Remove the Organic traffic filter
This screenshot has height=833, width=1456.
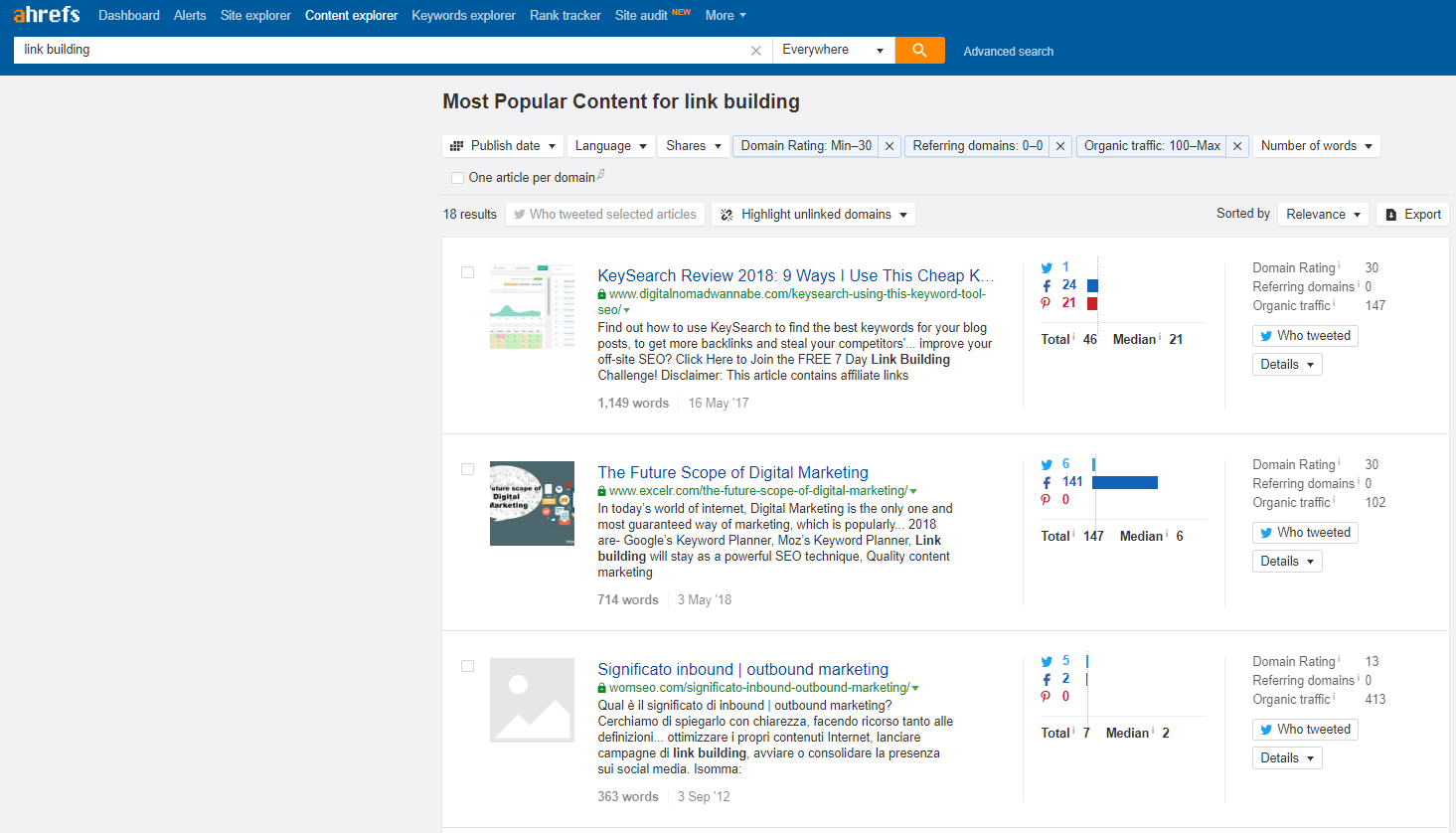[1237, 146]
